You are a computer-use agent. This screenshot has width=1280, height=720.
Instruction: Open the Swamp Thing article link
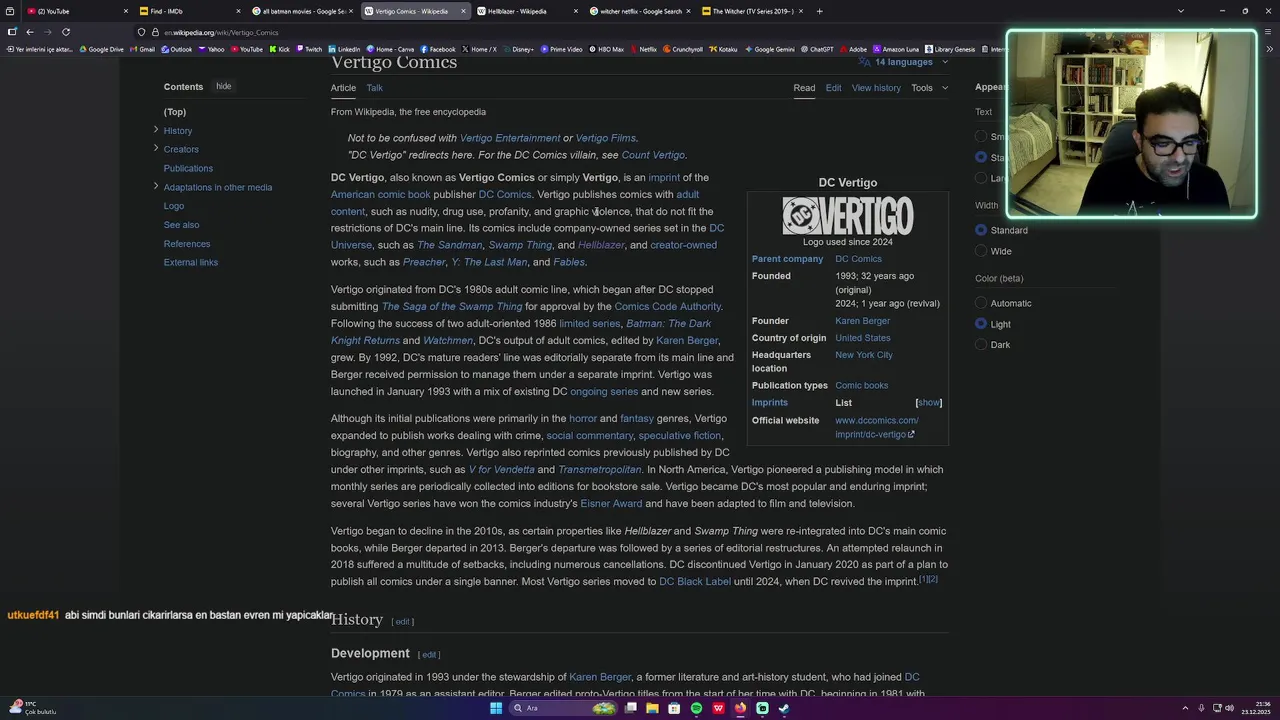tap(520, 245)
